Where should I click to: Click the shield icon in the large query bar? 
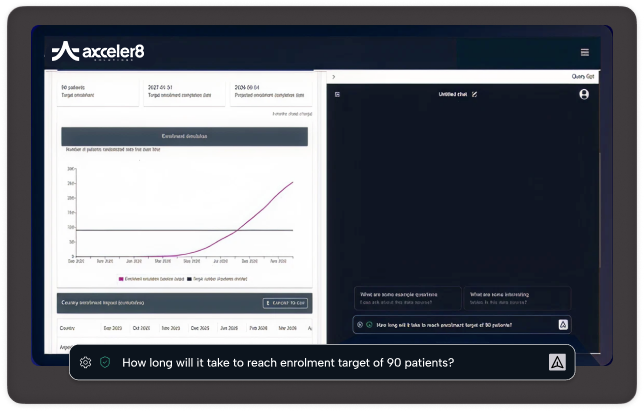pyautogui.click(x=105, y=363)
